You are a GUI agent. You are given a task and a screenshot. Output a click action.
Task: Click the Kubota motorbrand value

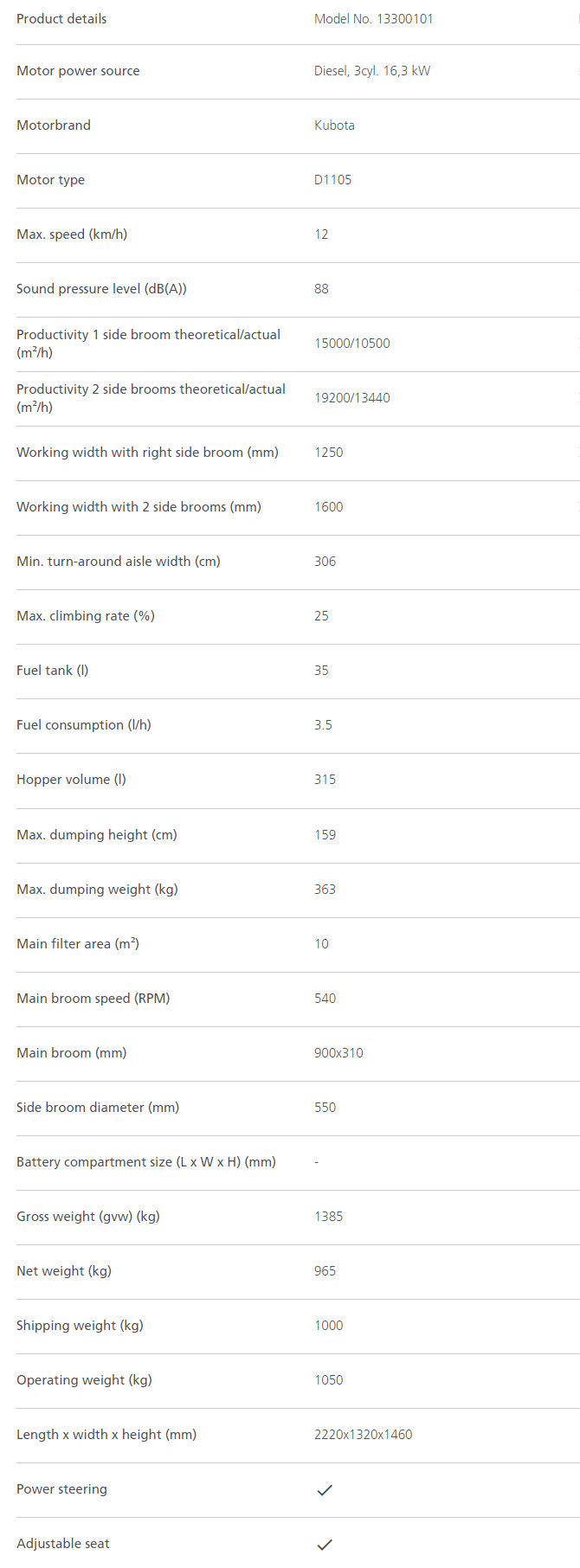pyautogui.click(x=334, y=125)
